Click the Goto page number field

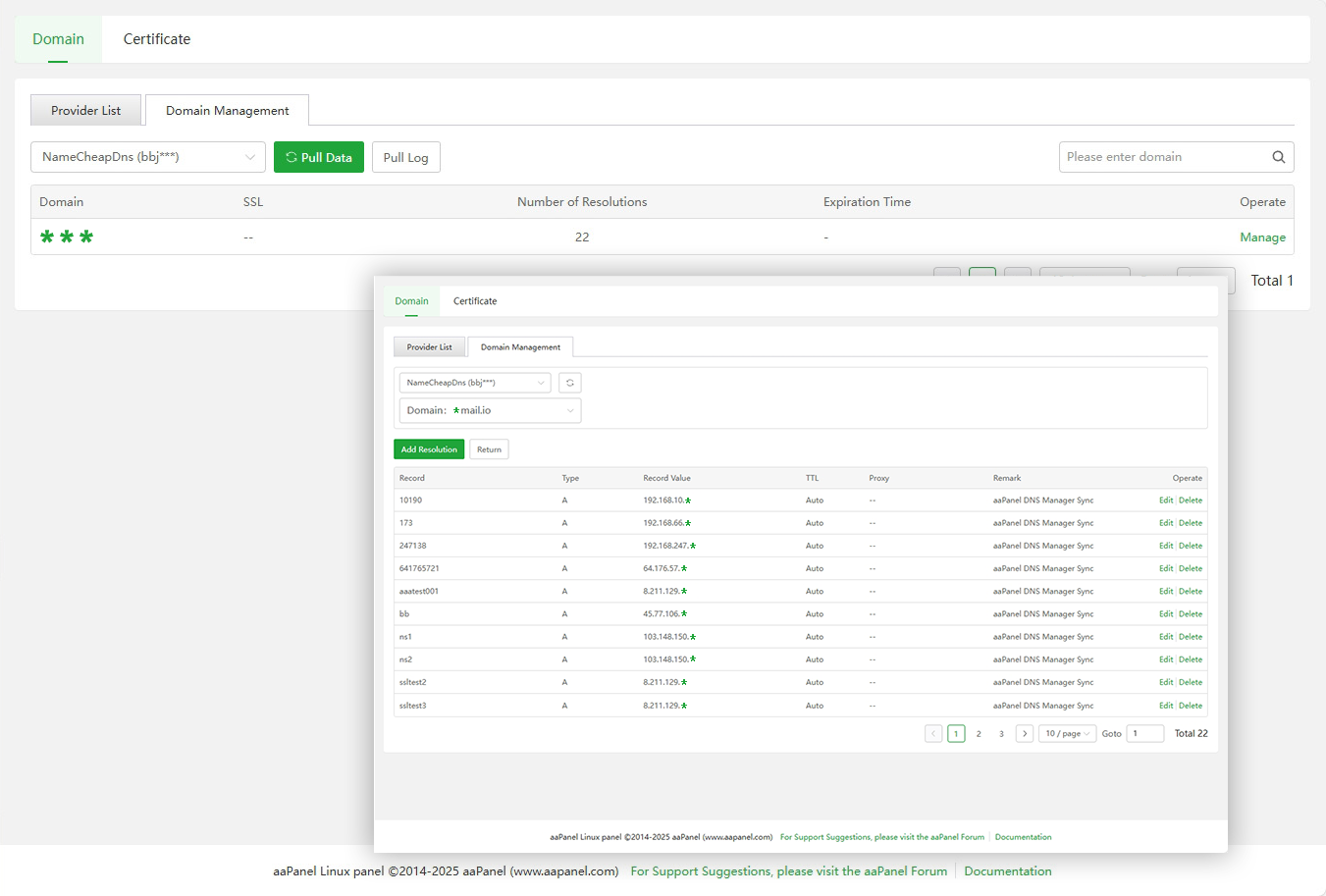tap(1144, 734)
